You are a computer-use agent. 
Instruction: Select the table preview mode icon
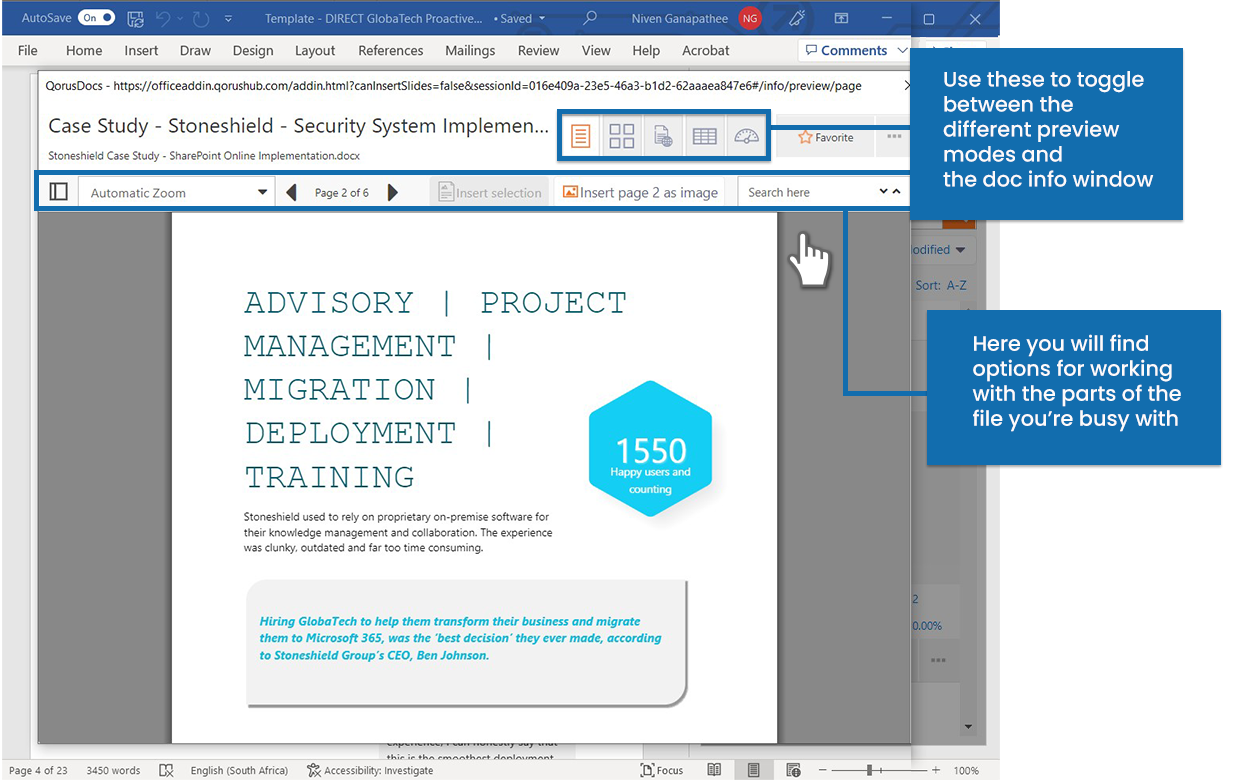pos(704,135)
